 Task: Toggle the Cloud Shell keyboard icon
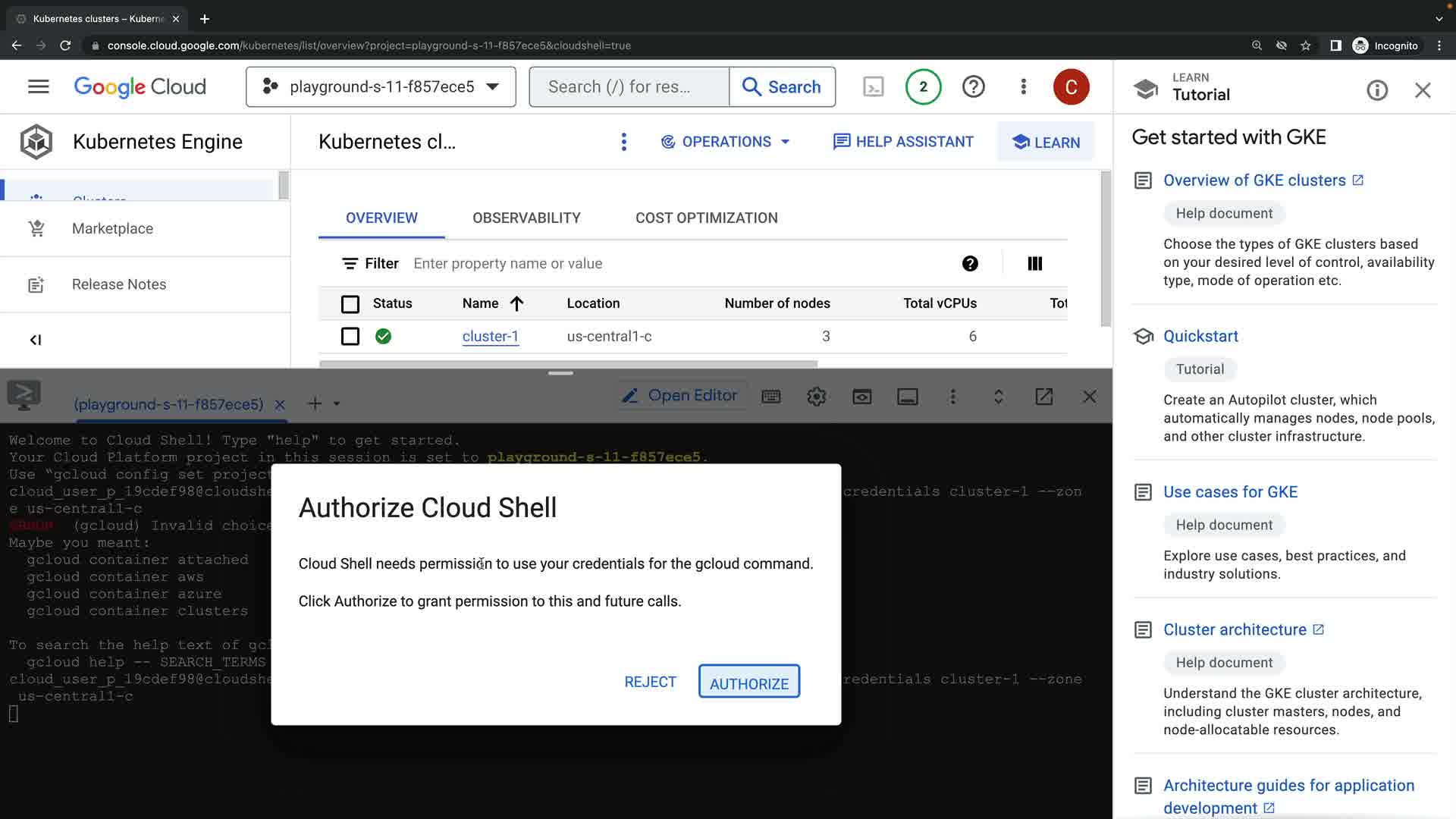tap(770, 397)
